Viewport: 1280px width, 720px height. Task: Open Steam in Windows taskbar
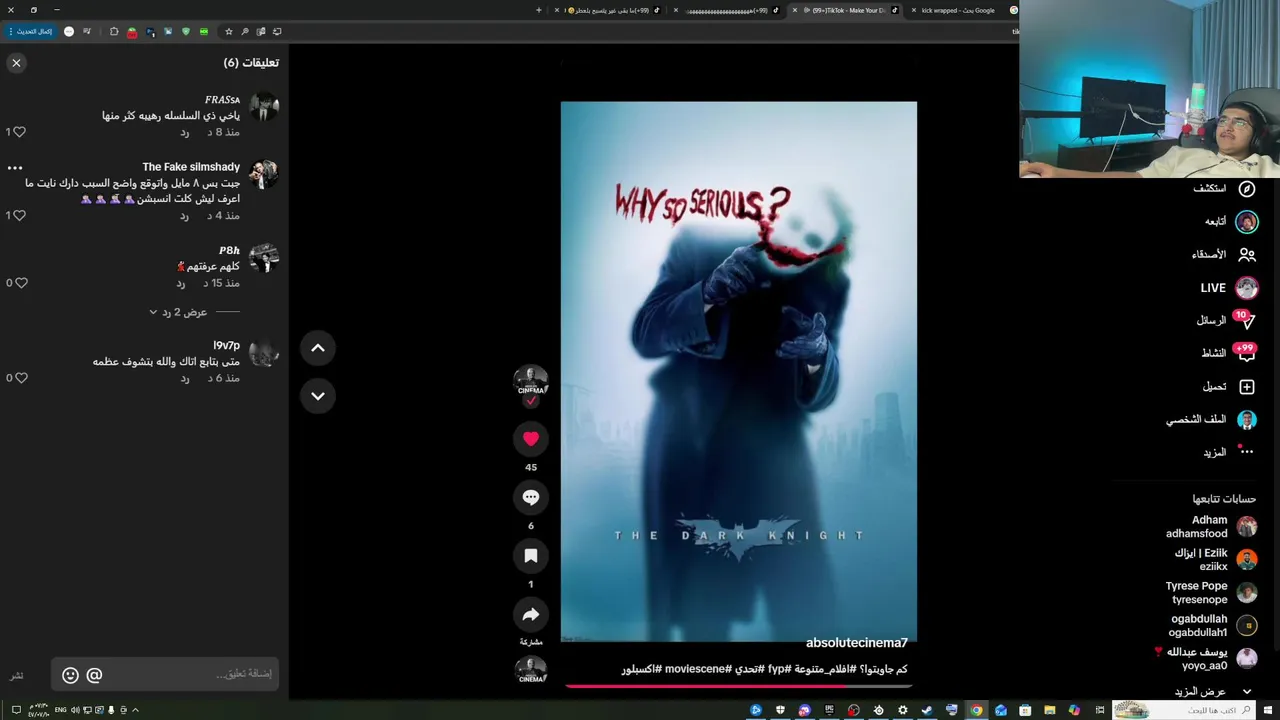click(927, 710)
